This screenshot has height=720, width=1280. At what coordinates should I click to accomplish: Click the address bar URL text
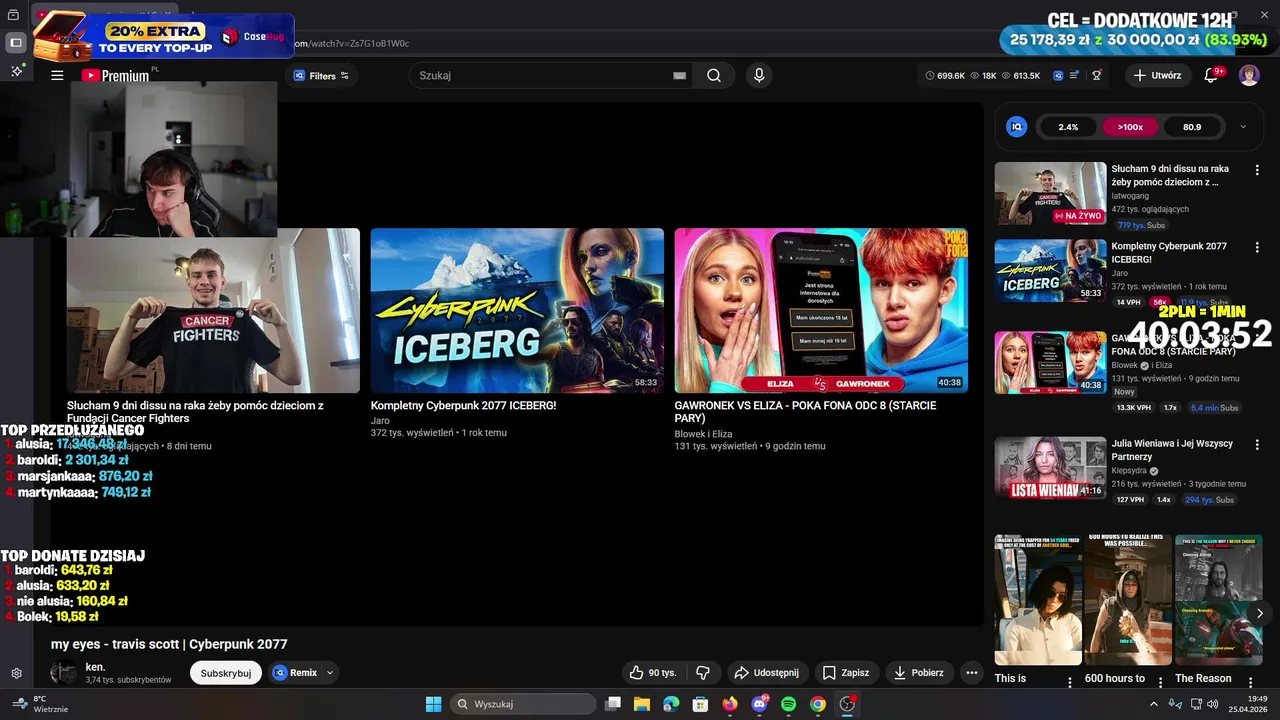pos(352,43)
